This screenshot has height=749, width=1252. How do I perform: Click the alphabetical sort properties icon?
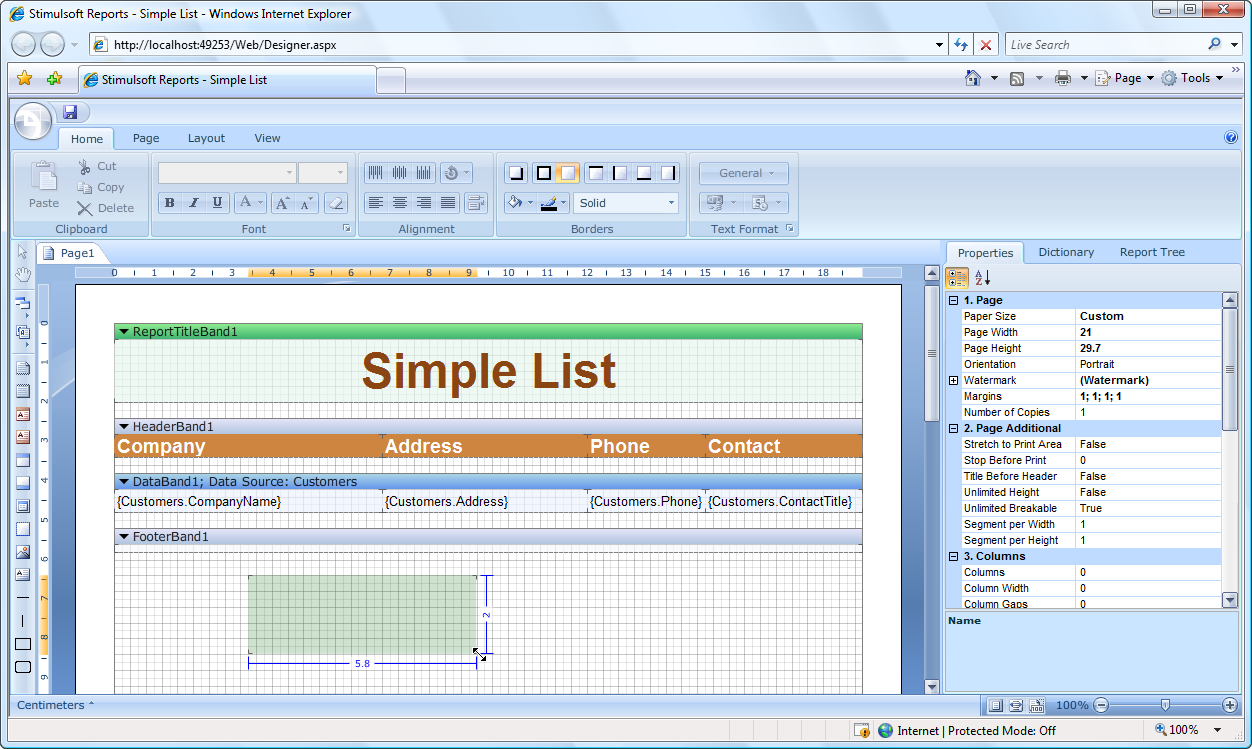coord(983,278)
